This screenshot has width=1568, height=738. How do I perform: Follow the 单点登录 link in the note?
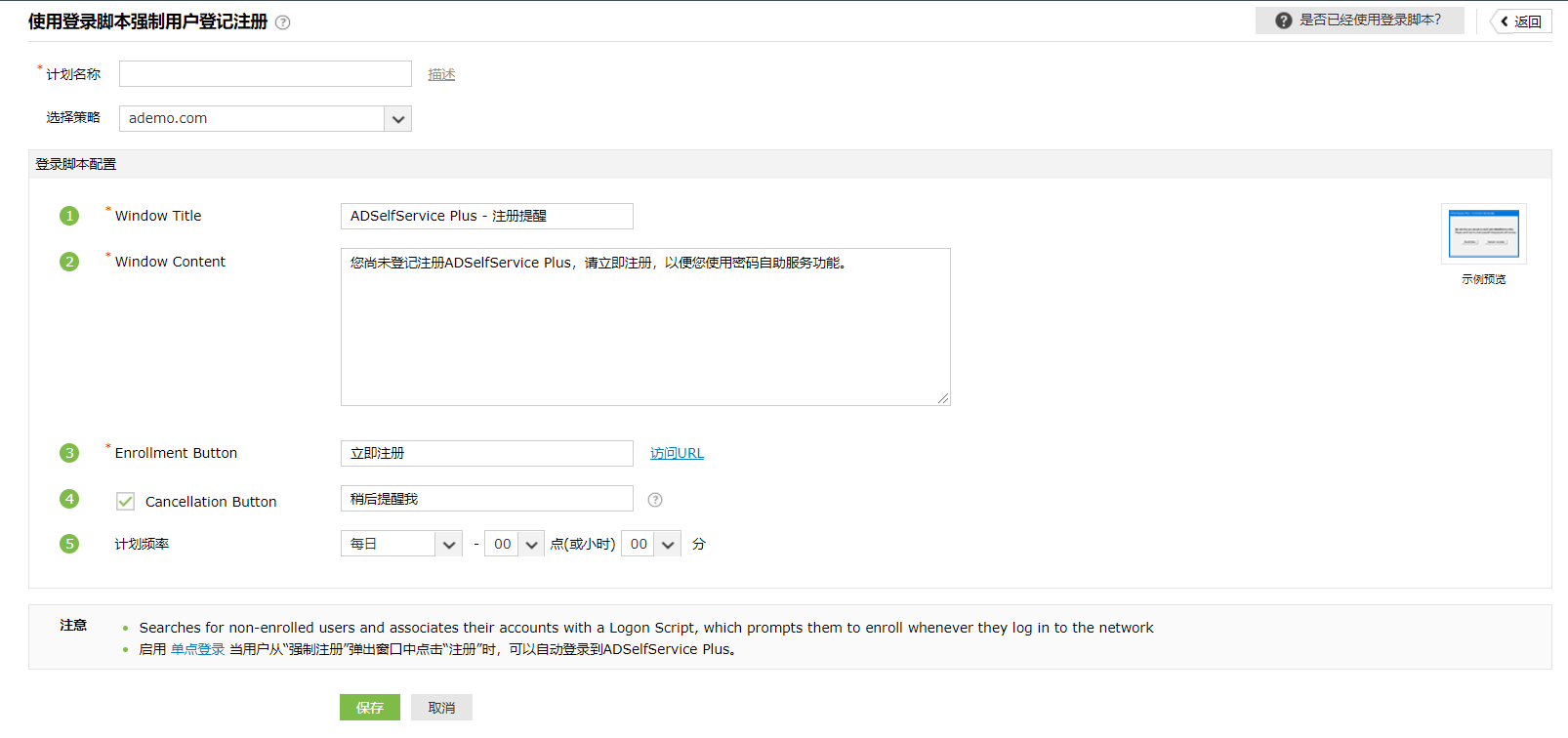point(197,649)
